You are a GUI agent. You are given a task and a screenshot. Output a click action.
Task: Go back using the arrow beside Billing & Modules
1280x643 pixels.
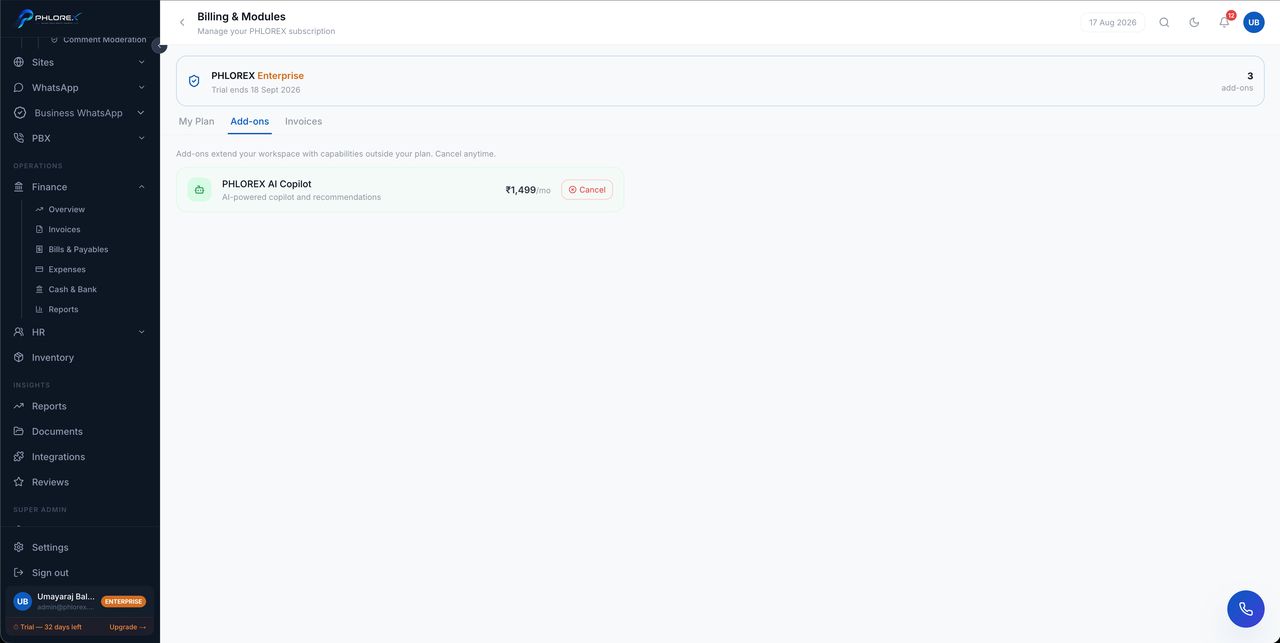[x=182, y=22]
